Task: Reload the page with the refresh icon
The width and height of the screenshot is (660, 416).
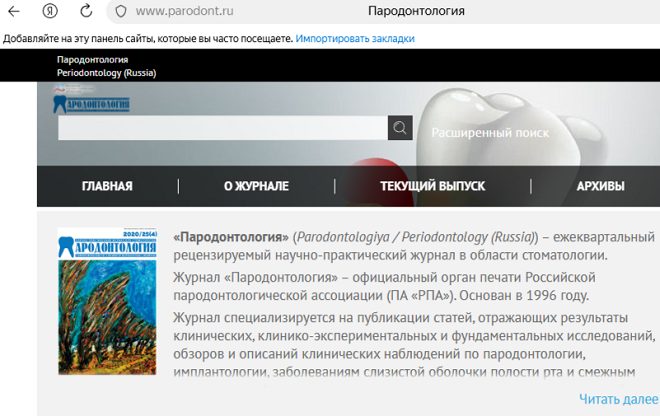Action: 86,11
